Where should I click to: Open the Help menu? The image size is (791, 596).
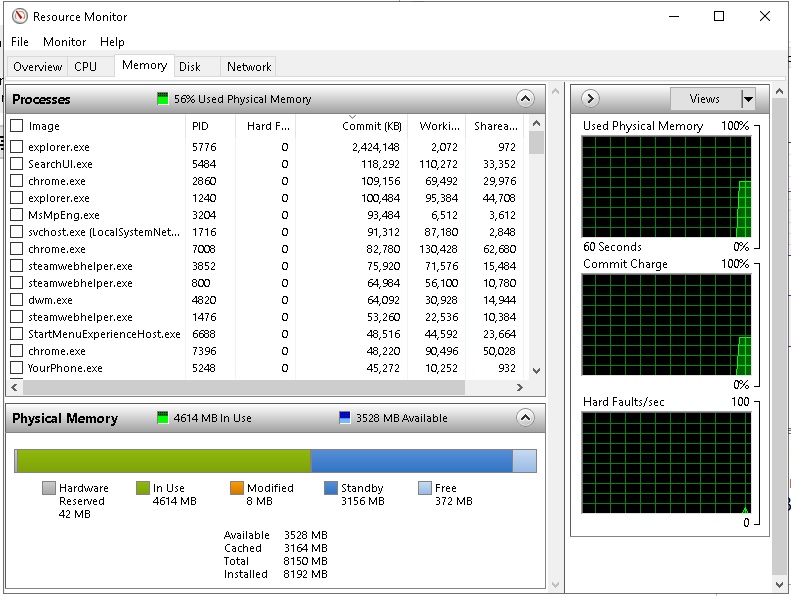(x=112, y=42)
